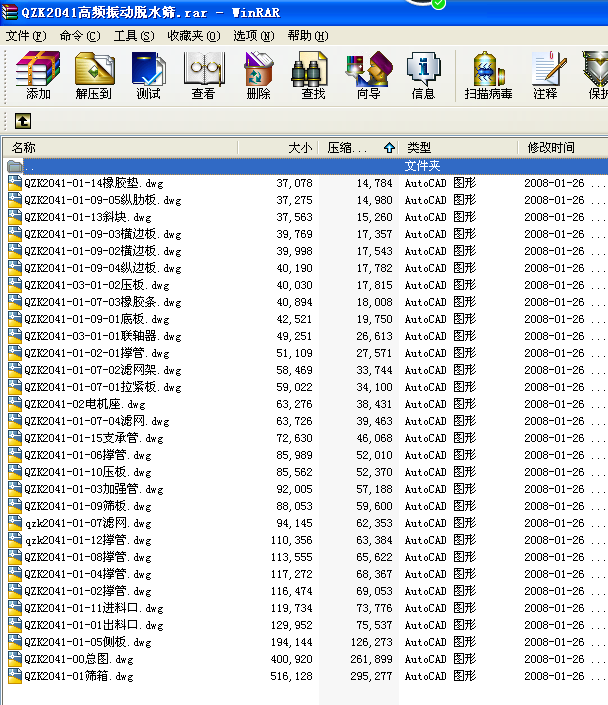Screen dimensions: 608x705
Task: Sort by Packed (压缩) column header
Action: [358, 147]
